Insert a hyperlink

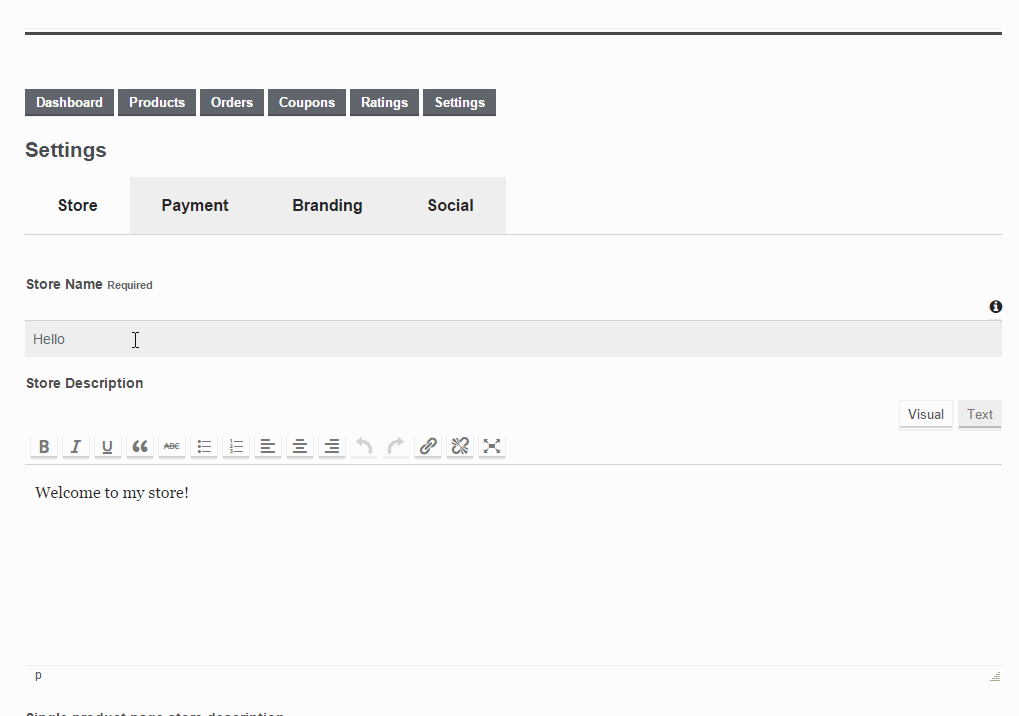click(x=427, y=446)
